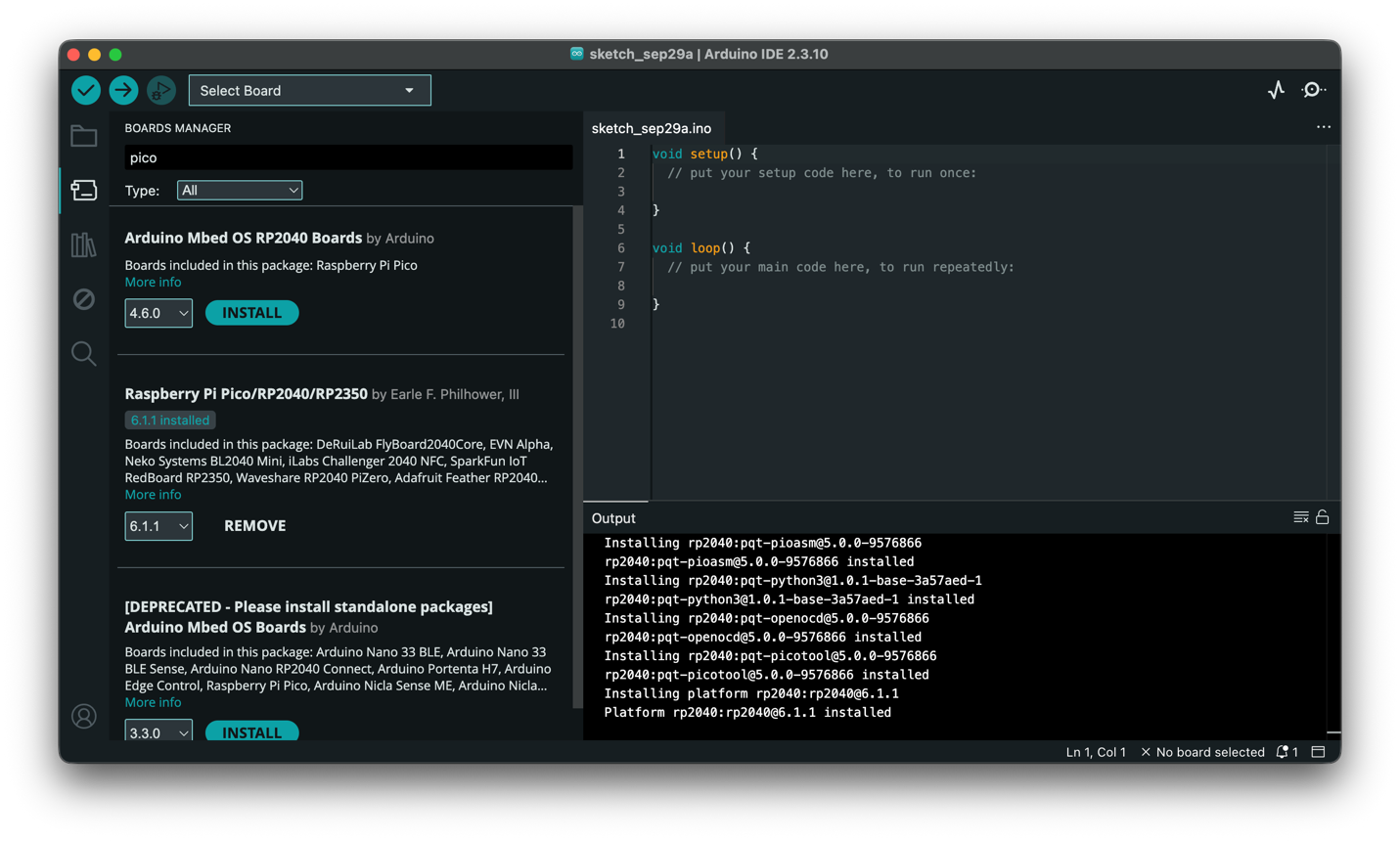Screen dimensions: 1400x841
Task: Click the Ln 1, Col 1 status entry
Action: (x=1096, y=752)
